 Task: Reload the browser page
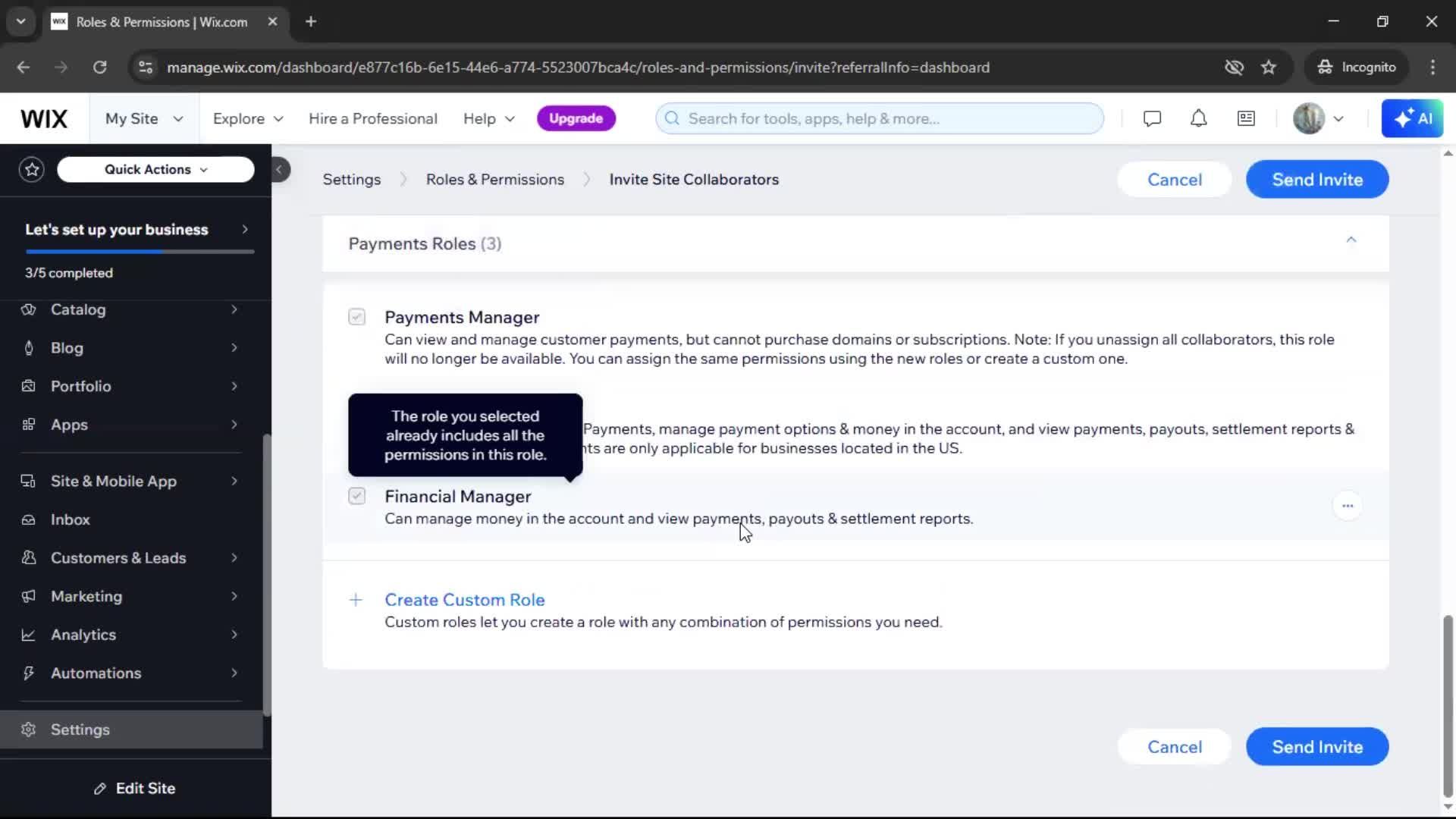[x=99, y=67]
